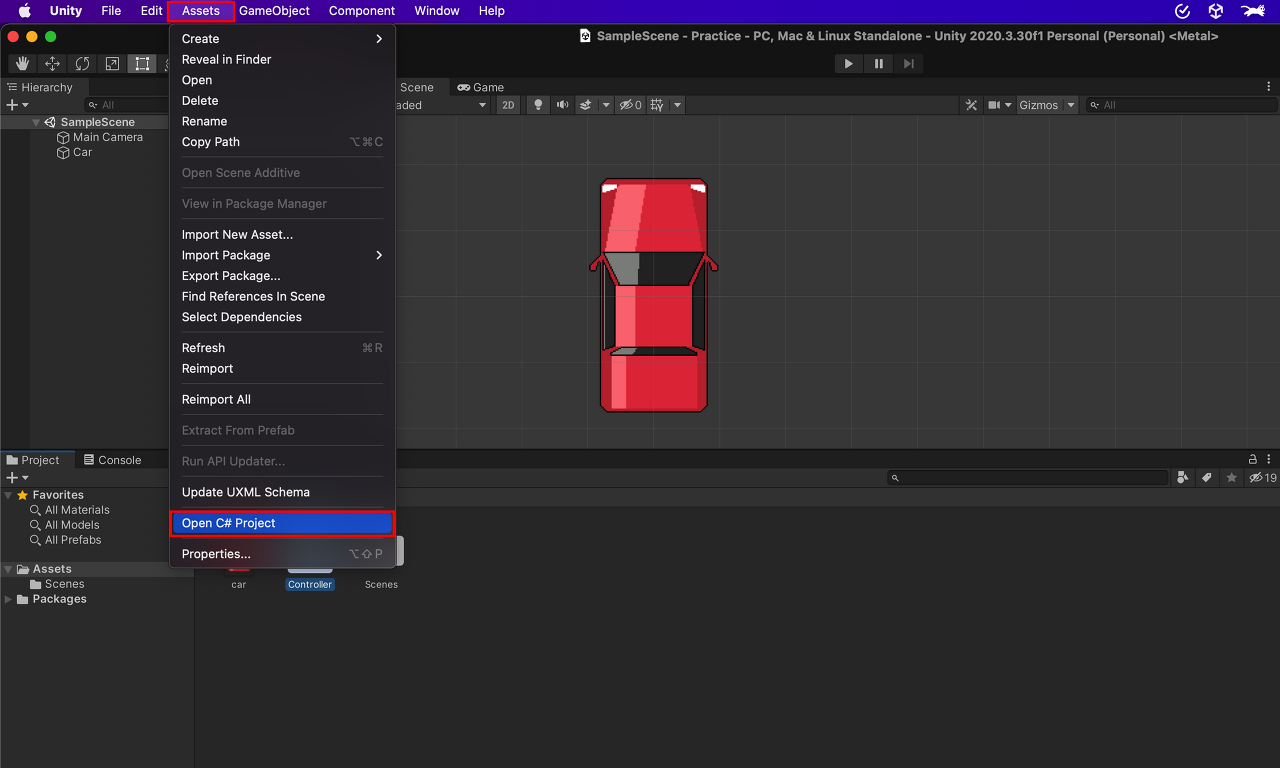
Task: Collapse the SampleScene hierarchy tree
Action: [36, 122]
